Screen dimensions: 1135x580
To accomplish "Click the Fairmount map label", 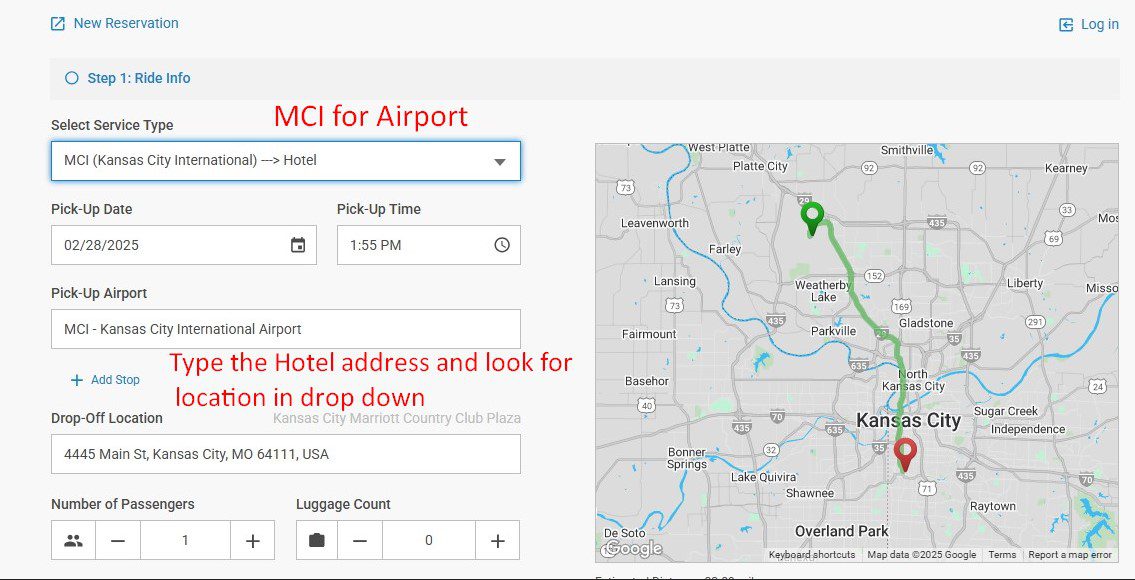I will [x=649, y=335].
